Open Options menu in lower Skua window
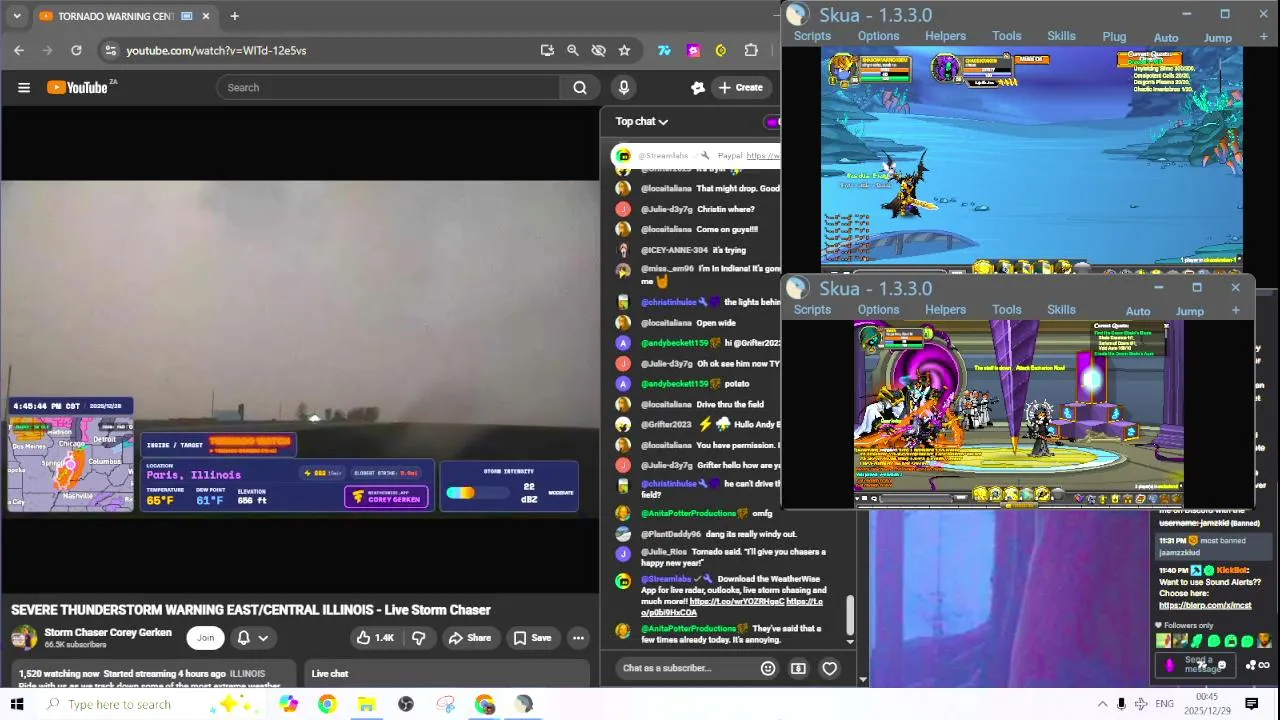The width and height of the screenshot is (1280, 720). click(878, 310)
